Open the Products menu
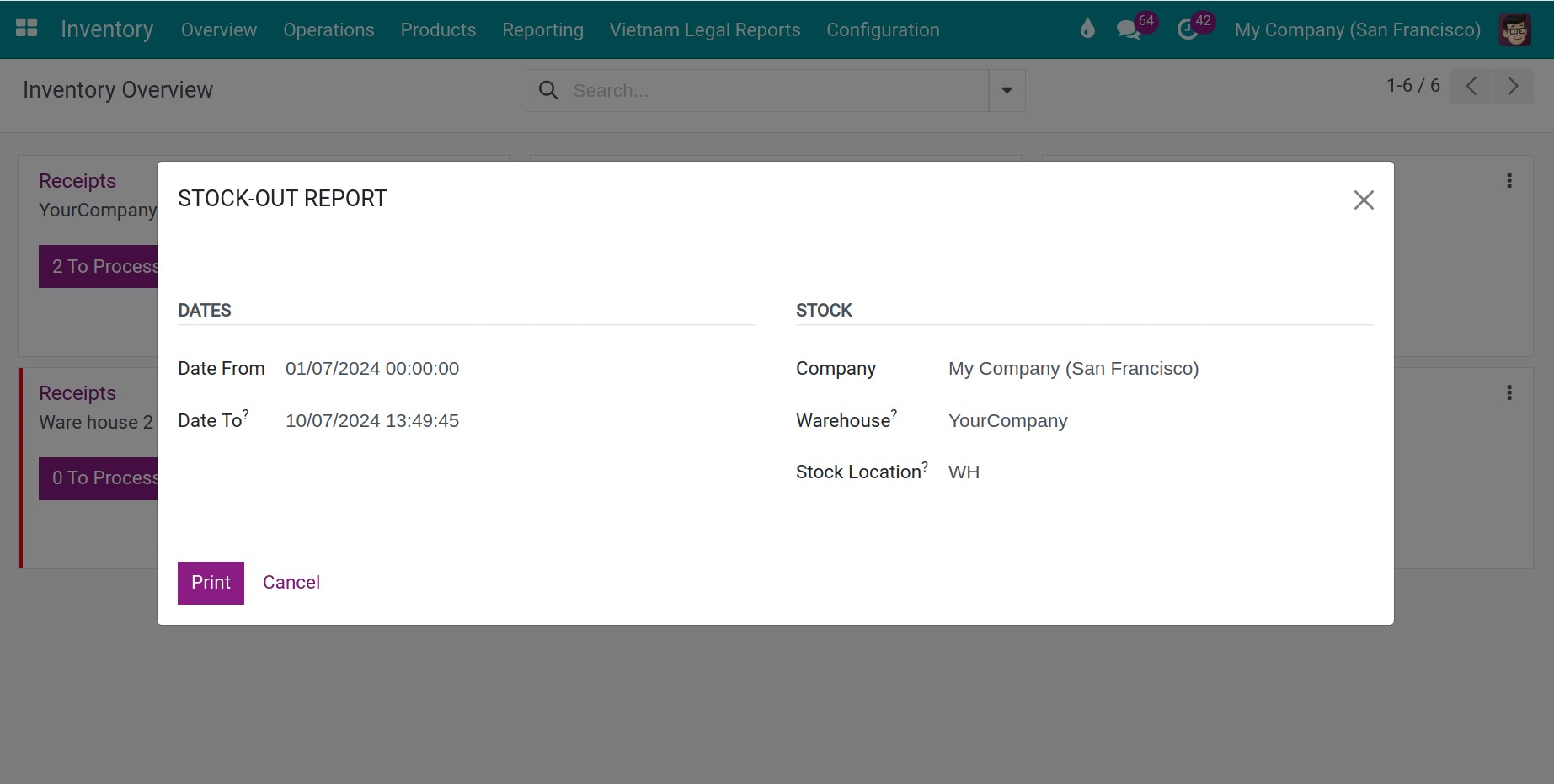This screenshot has width=1554, height=784. click(438, 29)
